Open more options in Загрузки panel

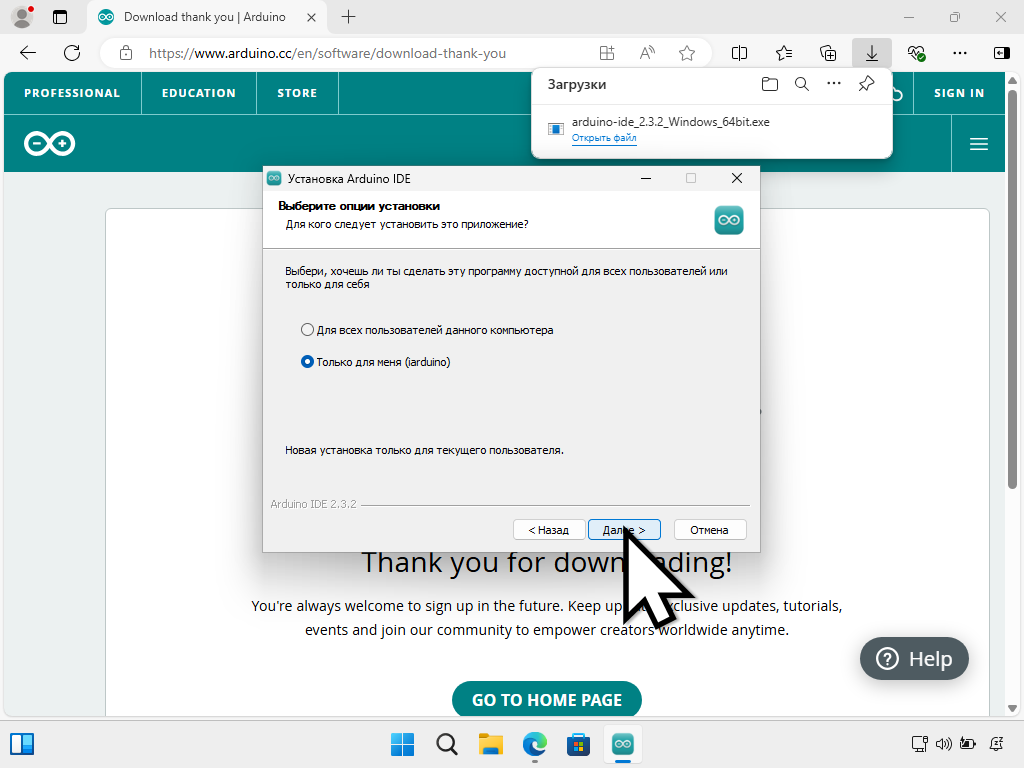click(x=834, y=84)
